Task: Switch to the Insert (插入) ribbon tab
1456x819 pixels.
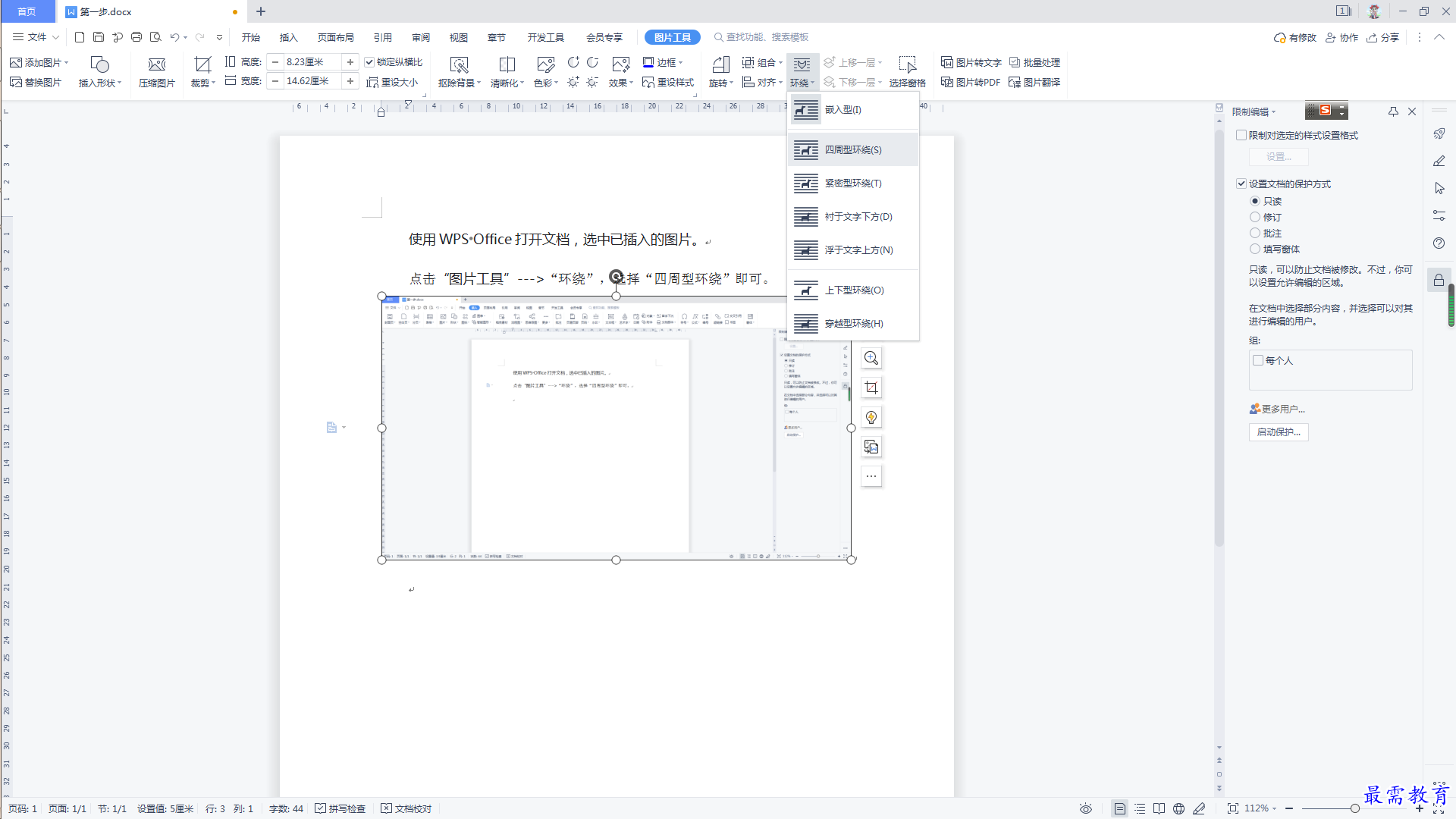Action: [x=289, y=37]
